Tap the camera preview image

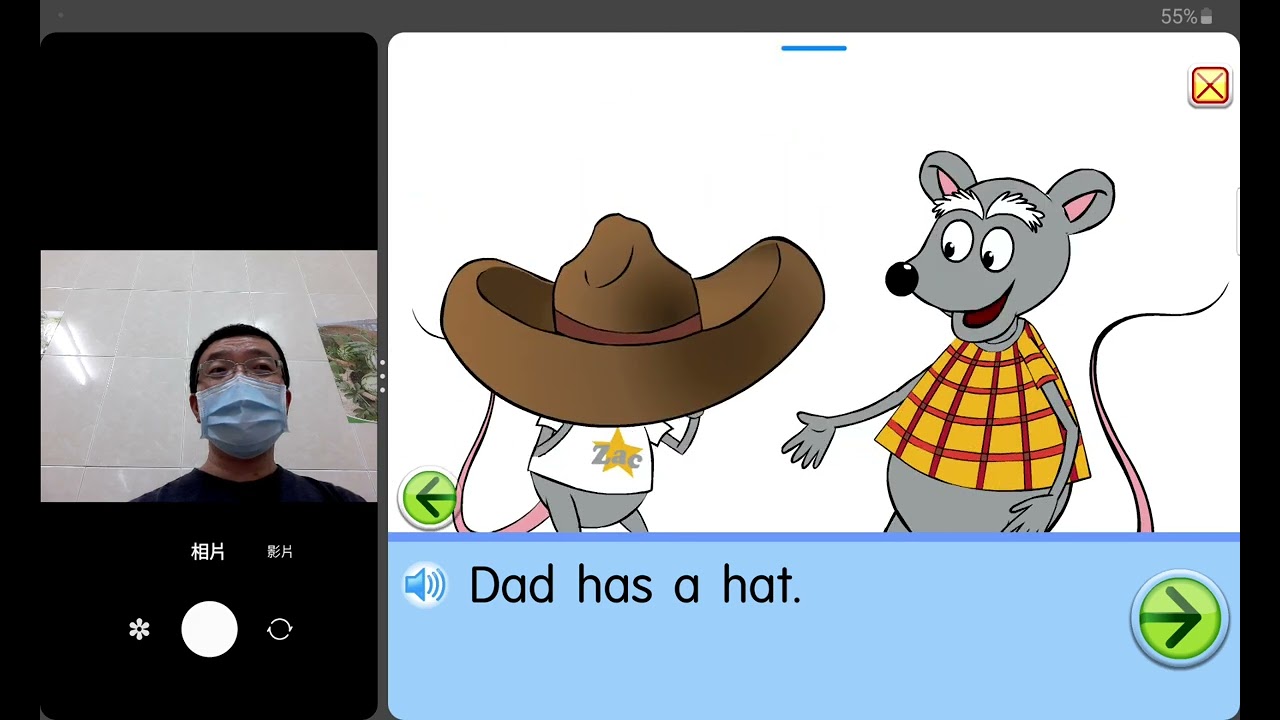(209, 376)
